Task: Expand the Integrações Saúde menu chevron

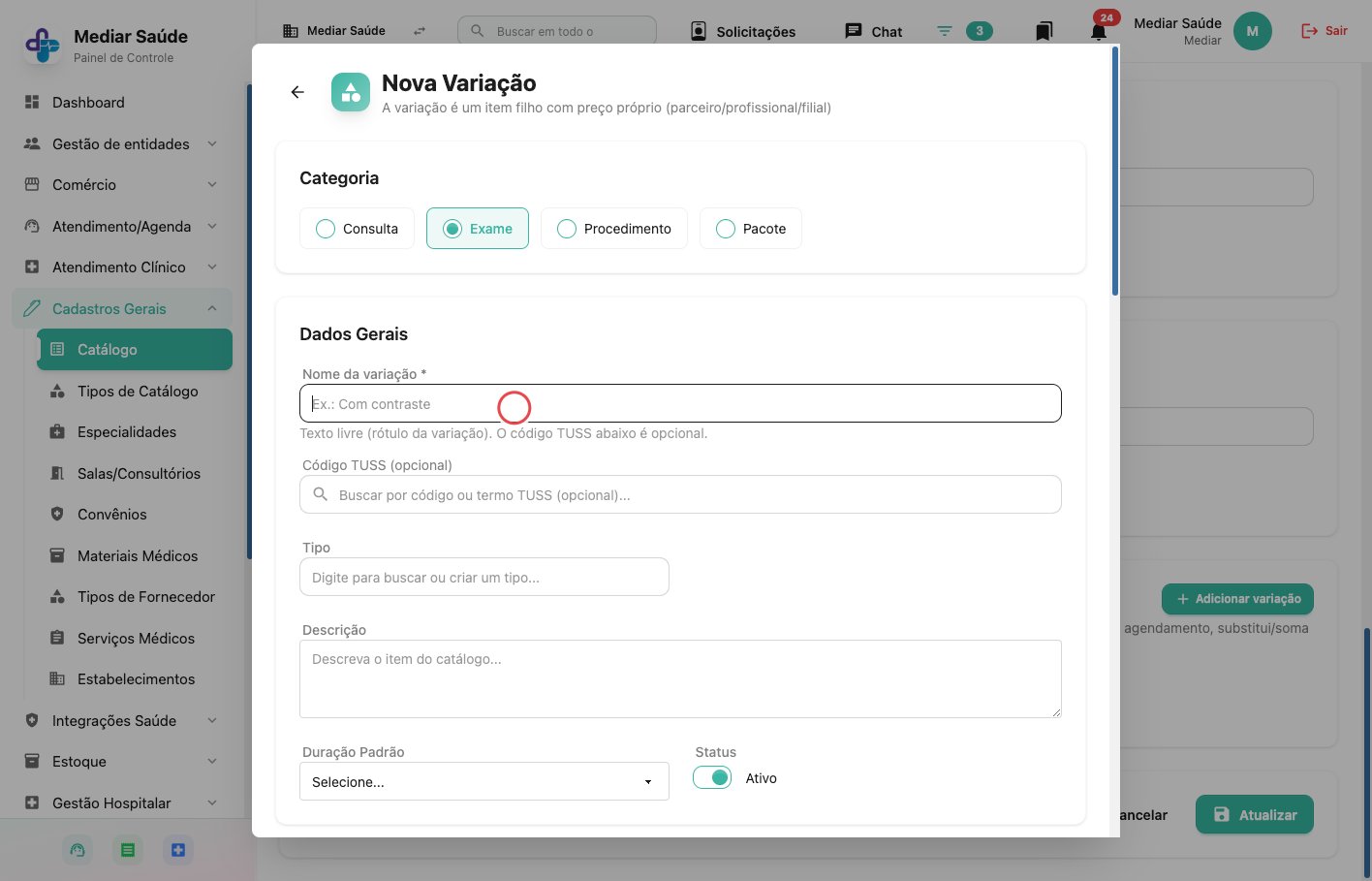Action: (212, 720)
